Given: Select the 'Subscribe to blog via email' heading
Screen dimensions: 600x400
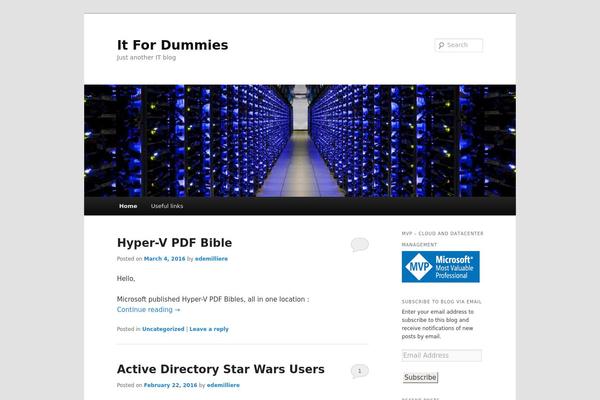Looking at the screenshot, I should point(442,302).
